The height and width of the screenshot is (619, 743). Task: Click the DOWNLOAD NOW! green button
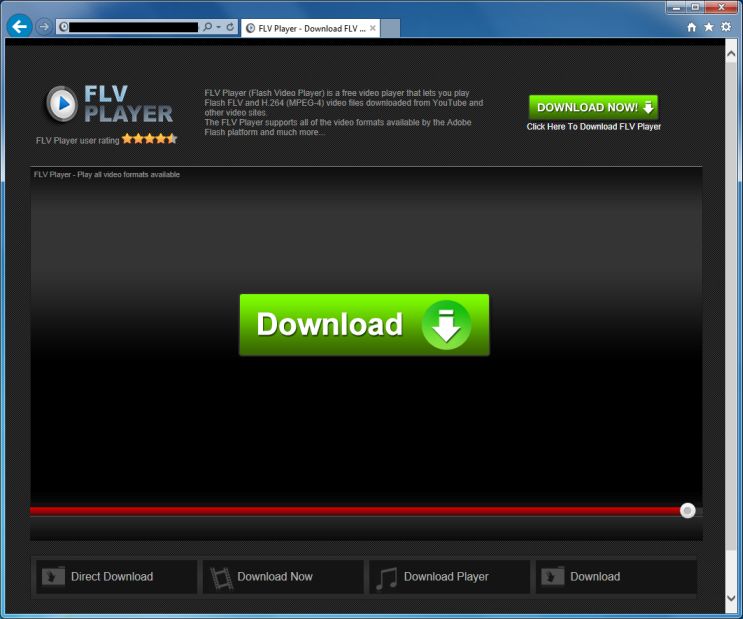click(x=594, y=107)
